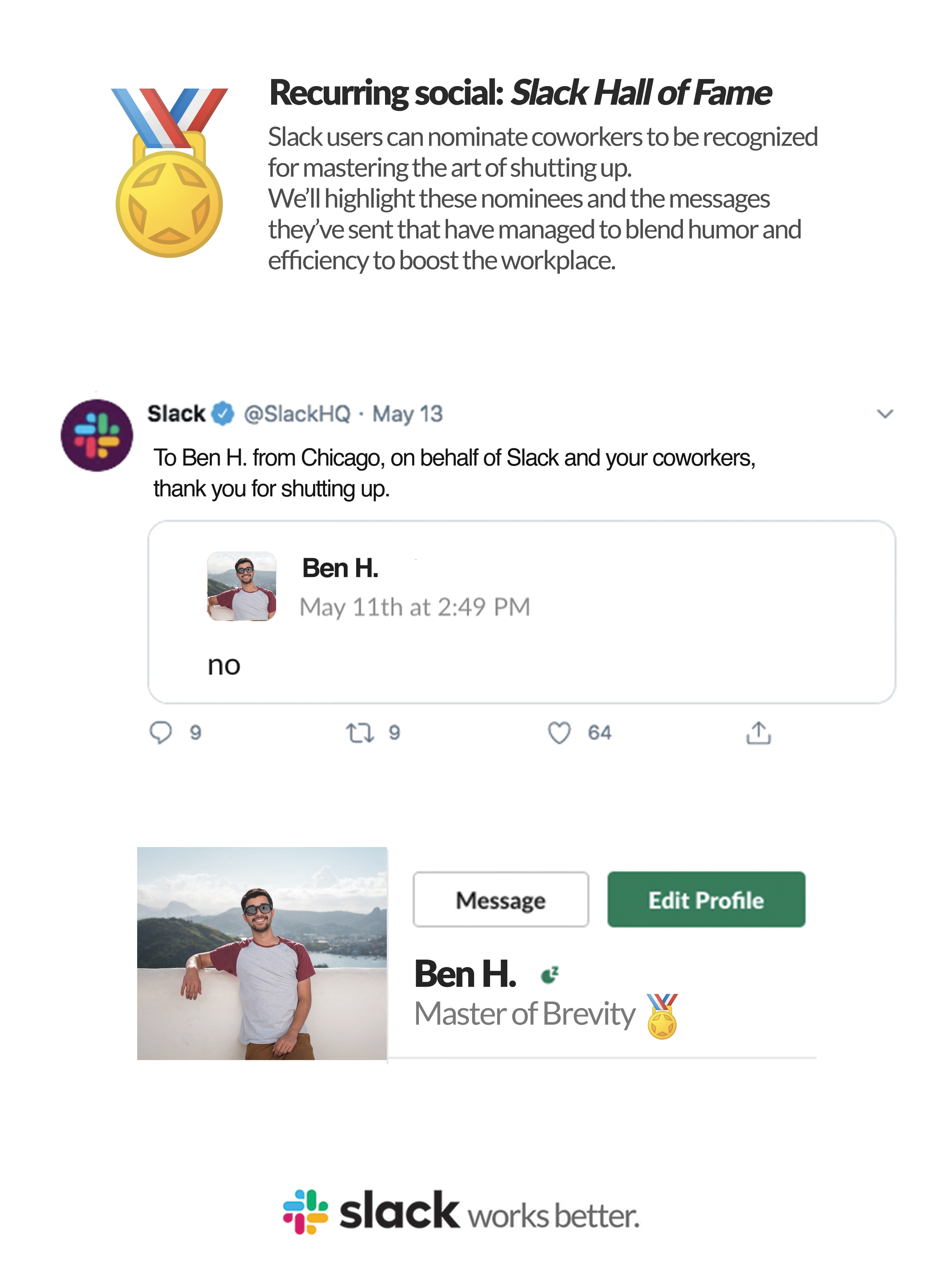Click the Ben H. name in quoted message
952x1270 pixels.
(x=340, y=568)
